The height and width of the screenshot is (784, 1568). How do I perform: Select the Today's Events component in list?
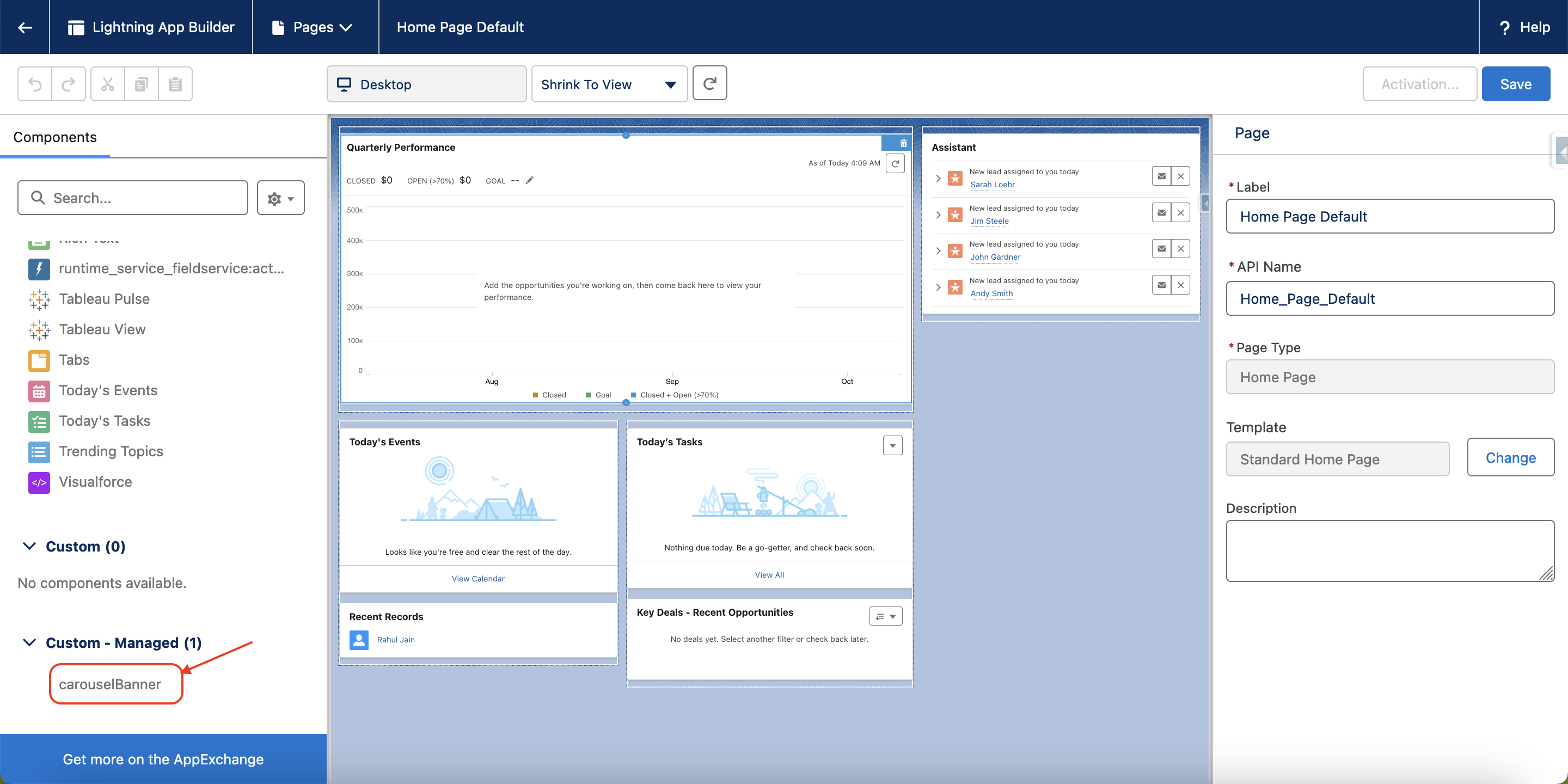[93, 390]
